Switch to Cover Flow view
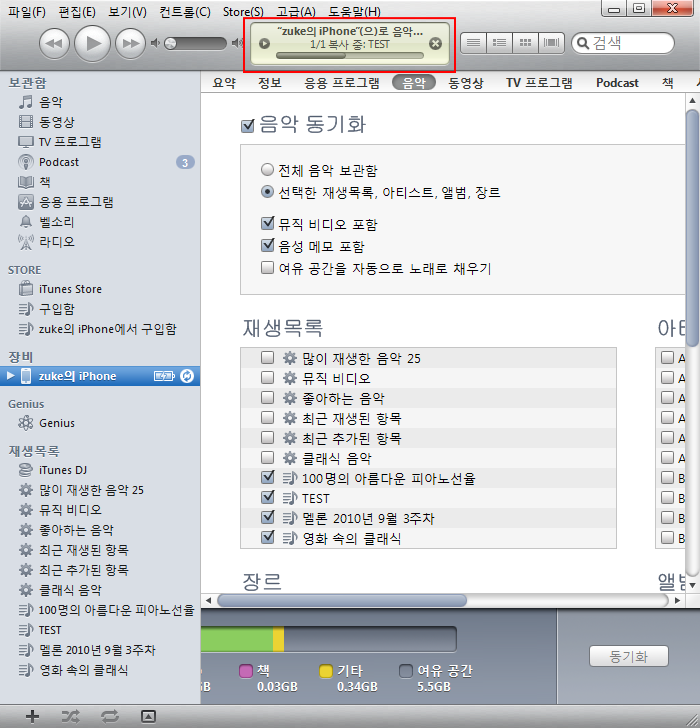 pos(551,43)
